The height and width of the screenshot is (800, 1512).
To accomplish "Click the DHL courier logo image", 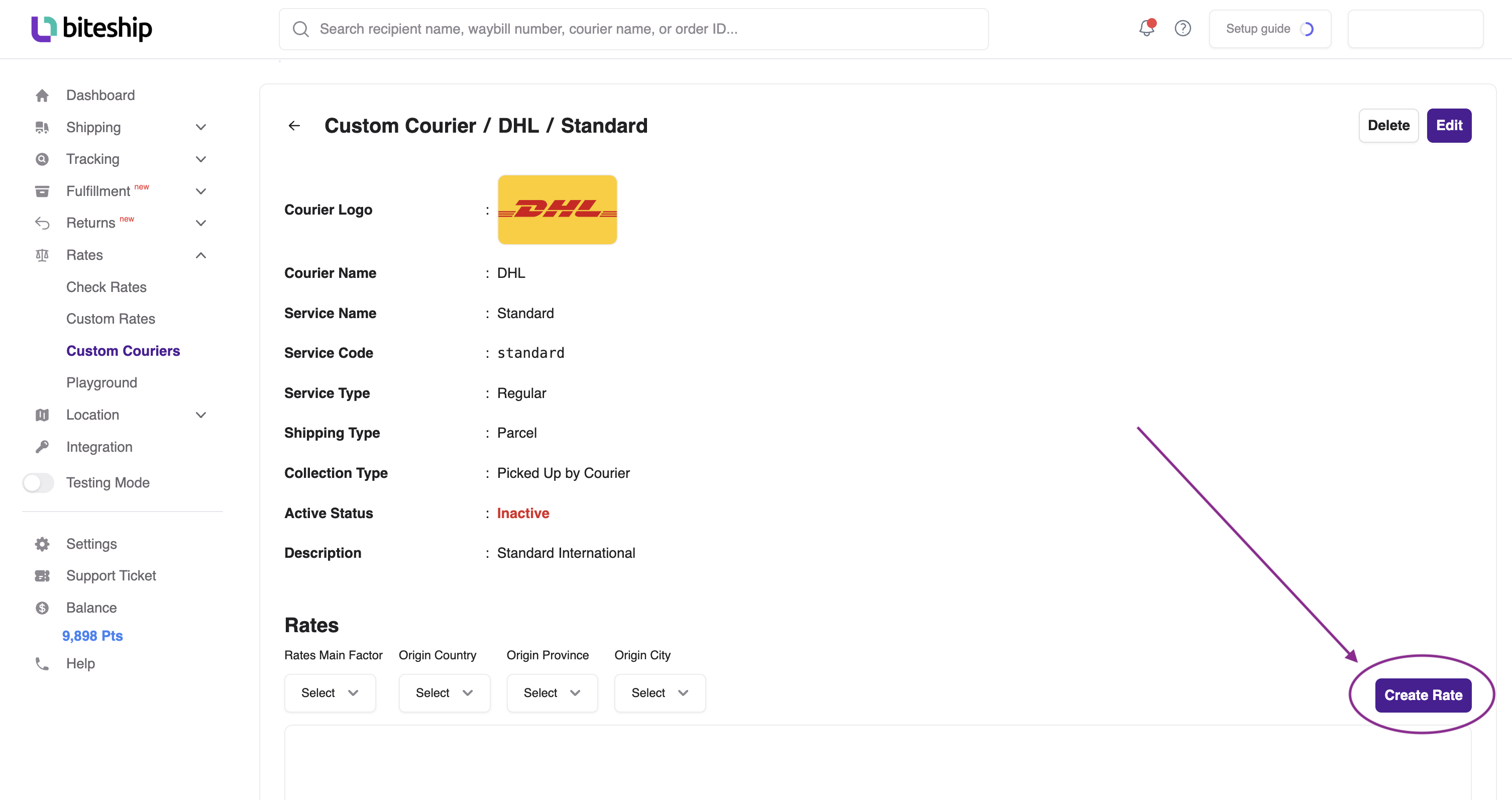I will [557, 210].
